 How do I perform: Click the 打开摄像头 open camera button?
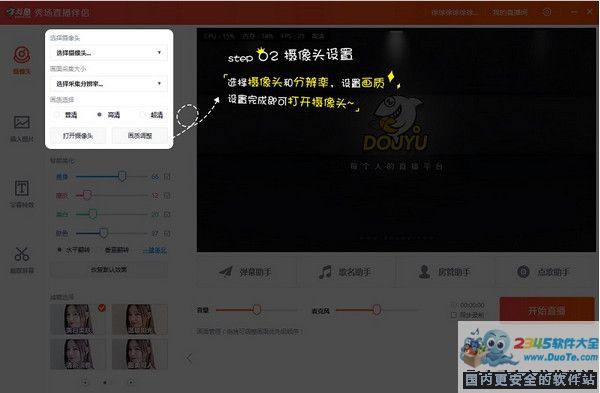pyautogui.click(x=78, y=136)
